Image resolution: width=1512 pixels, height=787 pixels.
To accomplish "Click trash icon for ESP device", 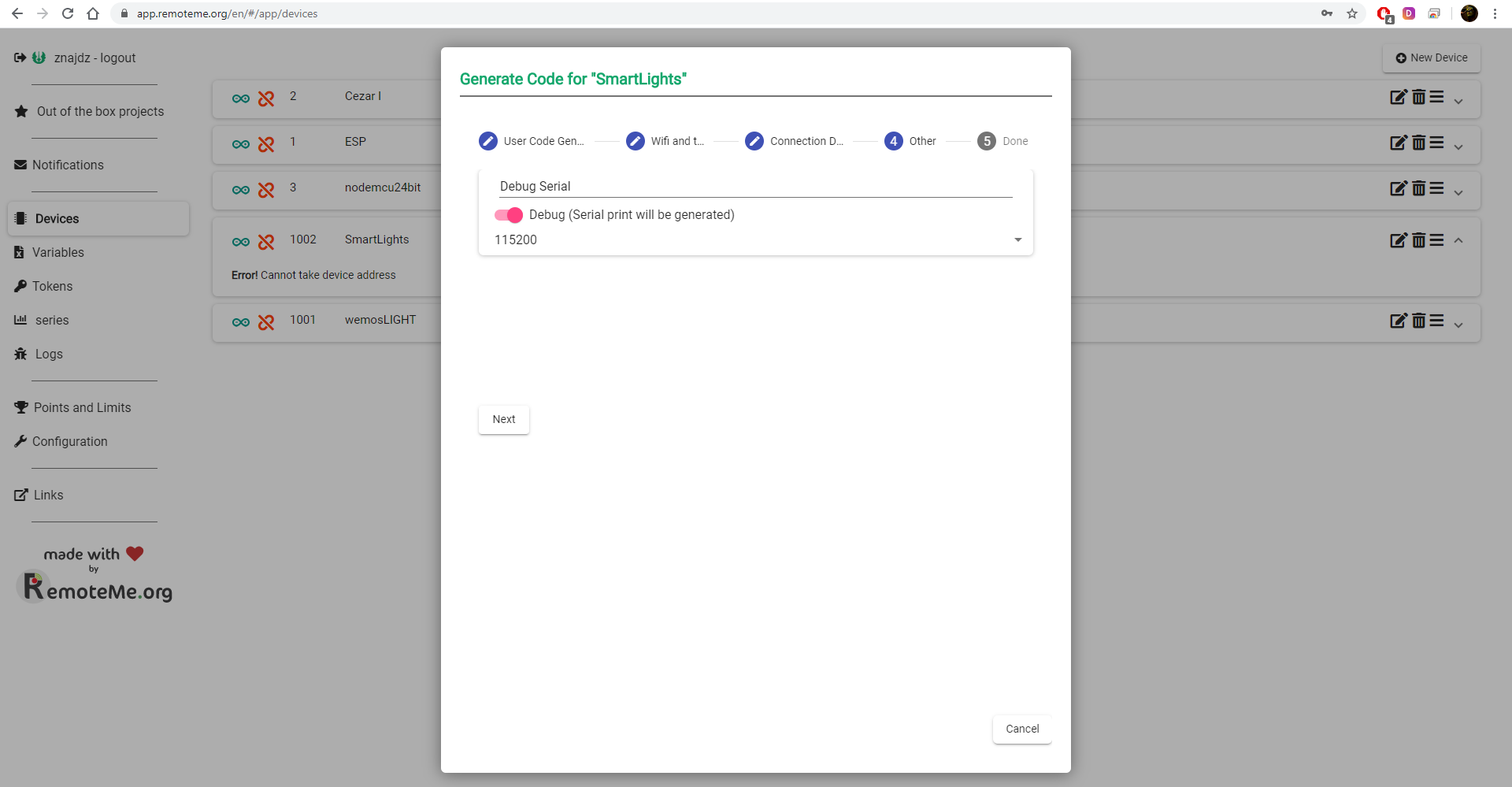I will pos(1418,143).
